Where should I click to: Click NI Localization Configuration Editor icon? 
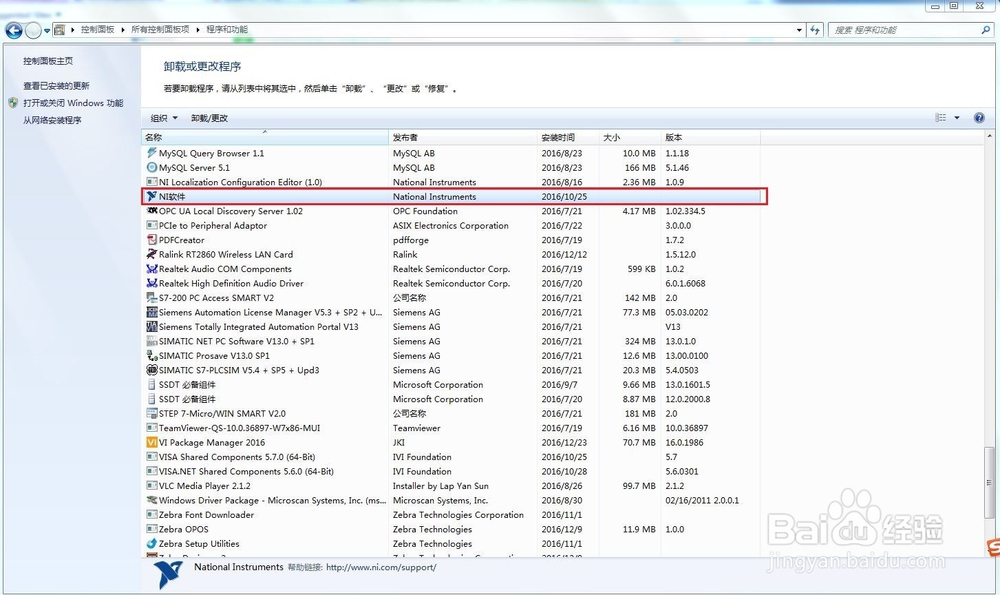pos(152,182)
